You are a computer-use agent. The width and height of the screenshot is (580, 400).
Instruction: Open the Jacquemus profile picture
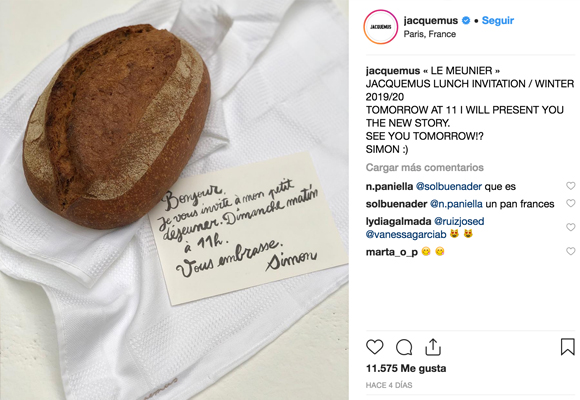[381, 27]
